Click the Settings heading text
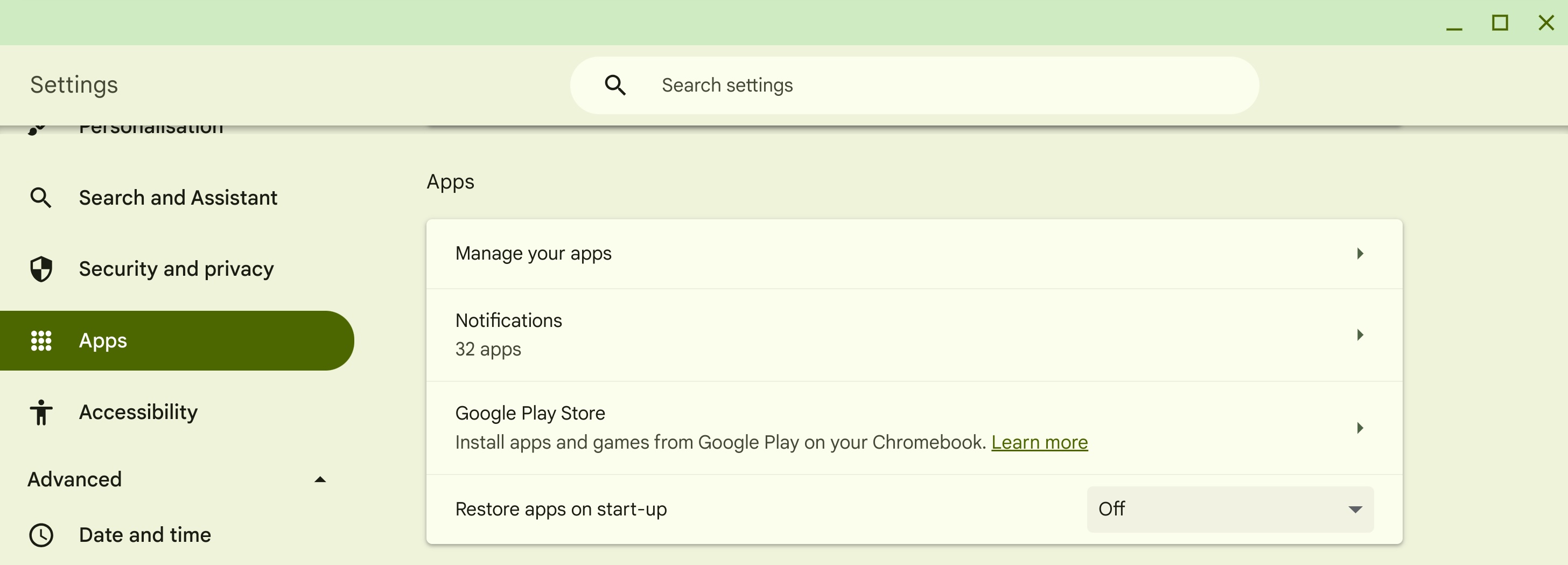 [x=73, y=85]
